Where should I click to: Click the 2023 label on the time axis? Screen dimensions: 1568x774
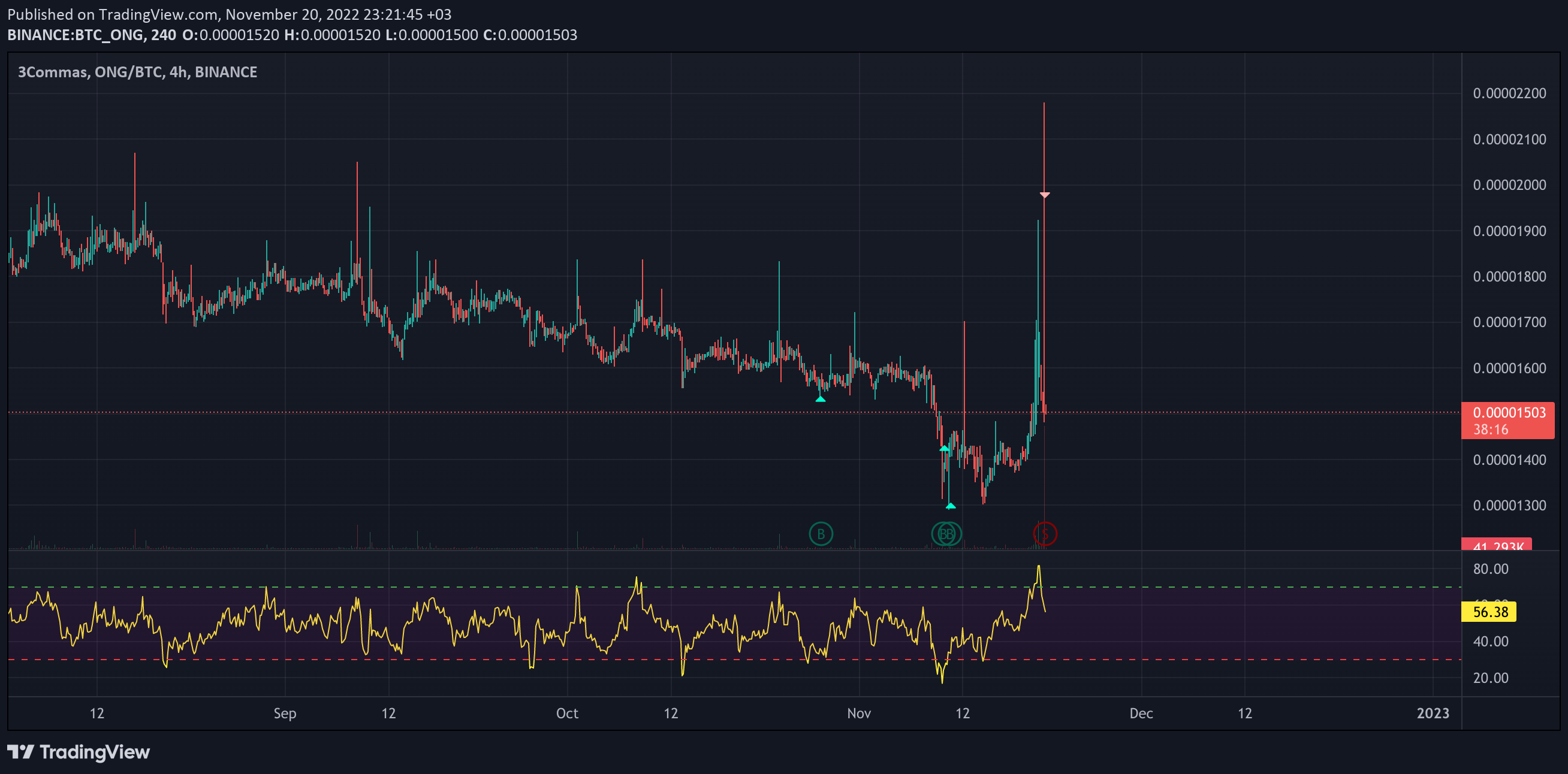coord(1433,713)
